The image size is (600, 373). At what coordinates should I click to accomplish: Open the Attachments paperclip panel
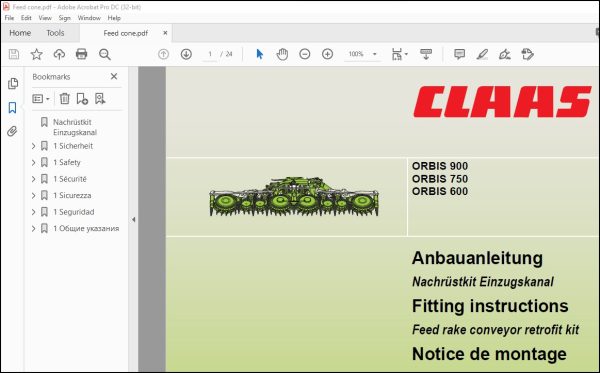click(12, 132)
